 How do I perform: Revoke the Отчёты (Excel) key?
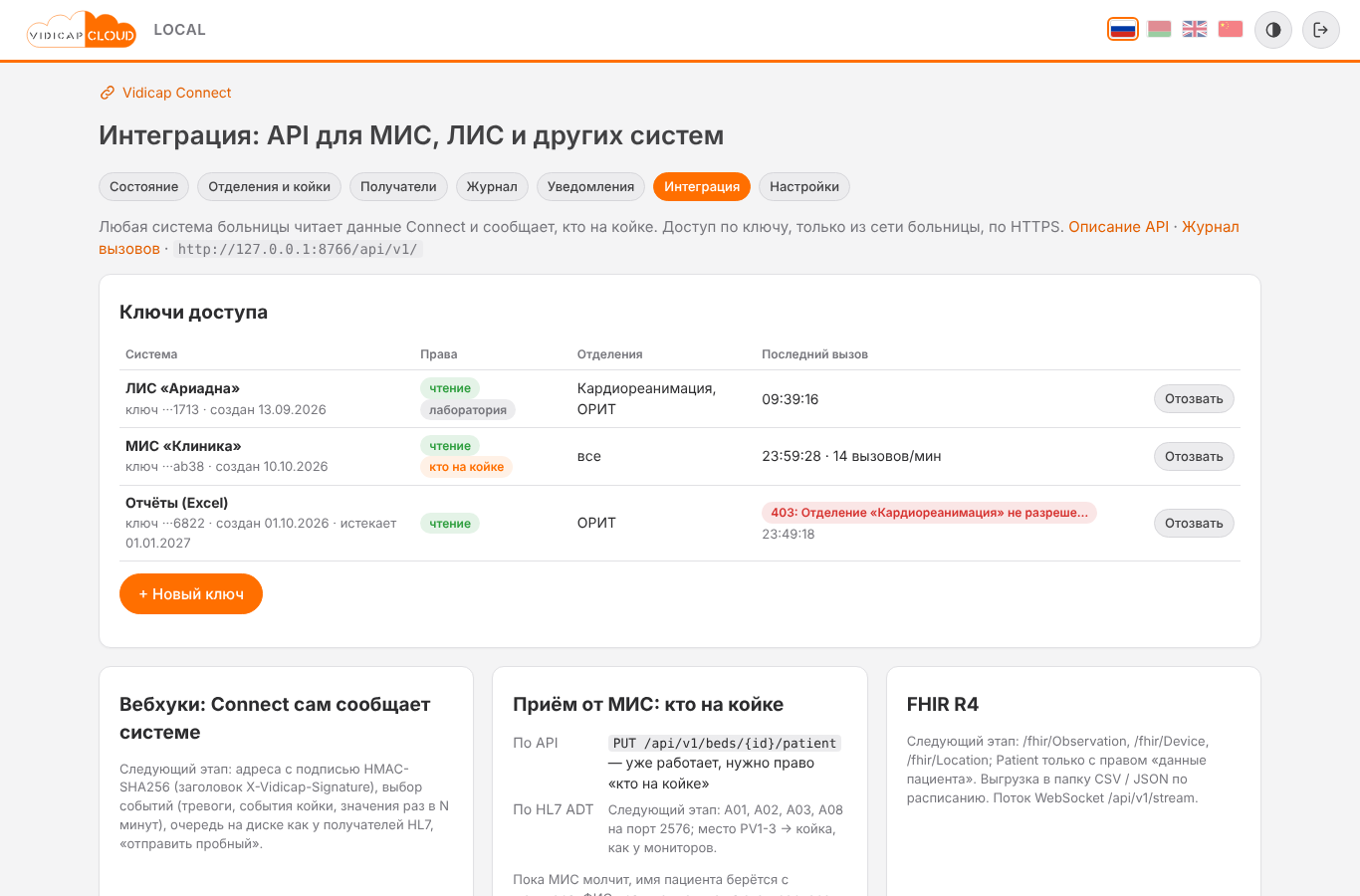click(x=1194, y=524)
